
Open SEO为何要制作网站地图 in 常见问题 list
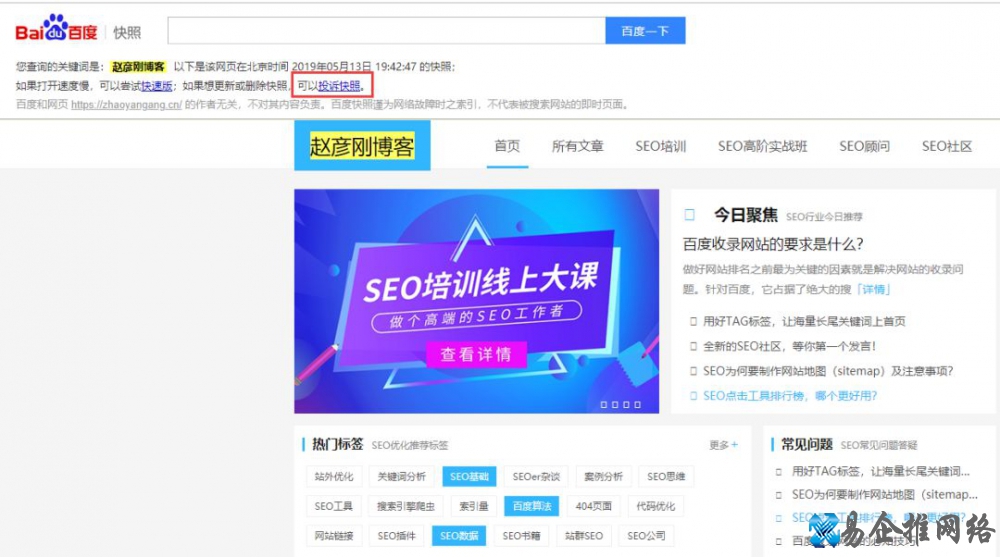(x=884, y=494)
